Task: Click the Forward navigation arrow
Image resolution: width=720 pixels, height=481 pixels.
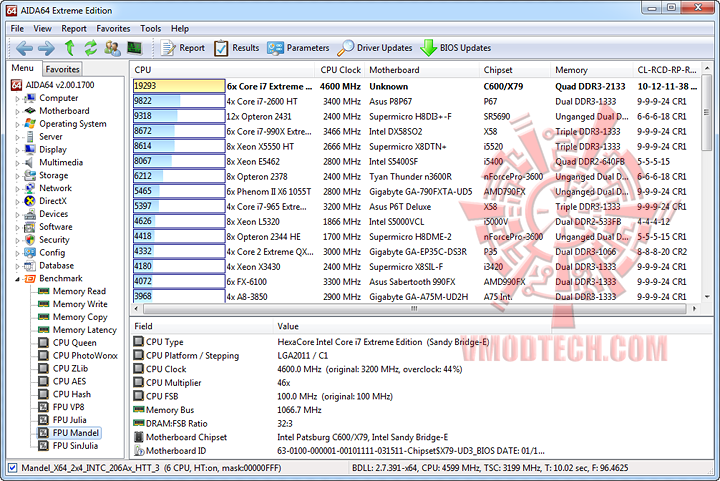Action: [x=46, y=48]
